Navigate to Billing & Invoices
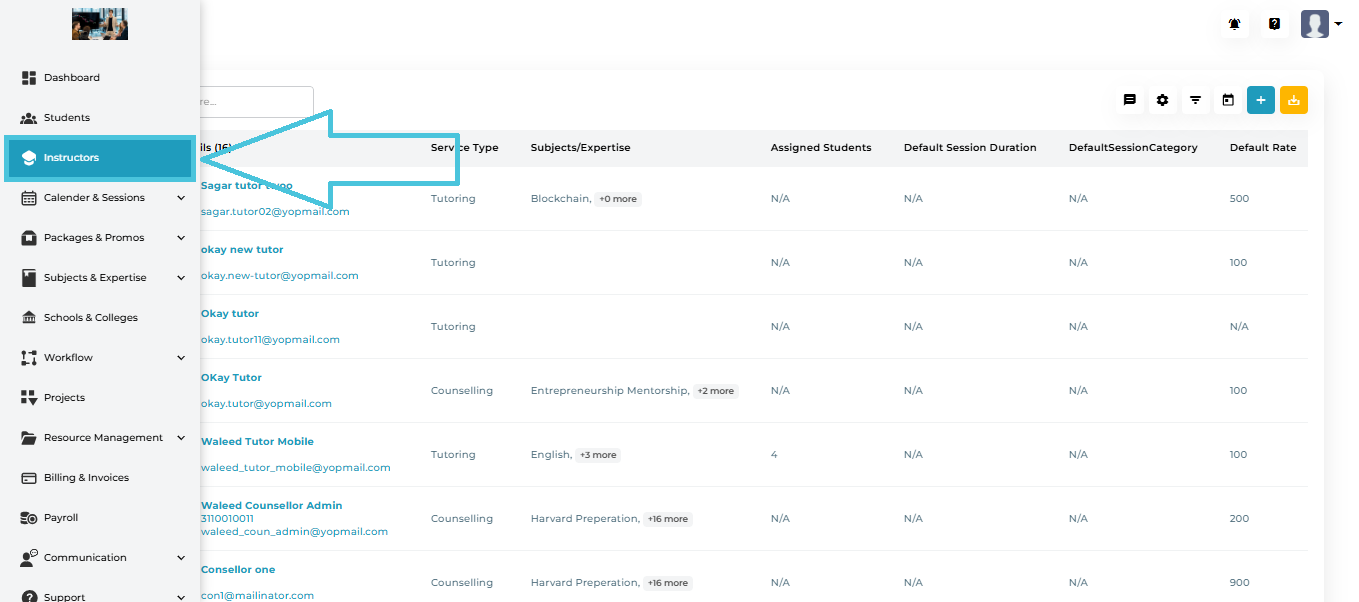 (x=86, y=478)
